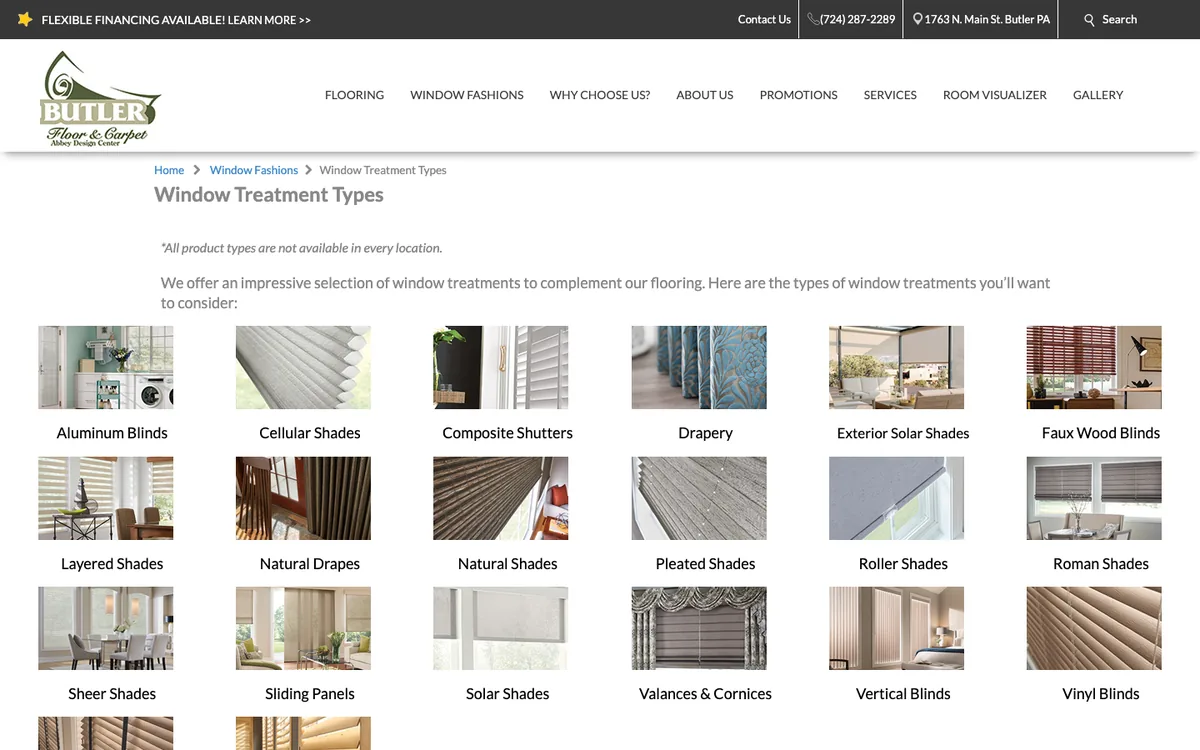Open the Roller Shades thumbnail image

(x=897, y=498)
